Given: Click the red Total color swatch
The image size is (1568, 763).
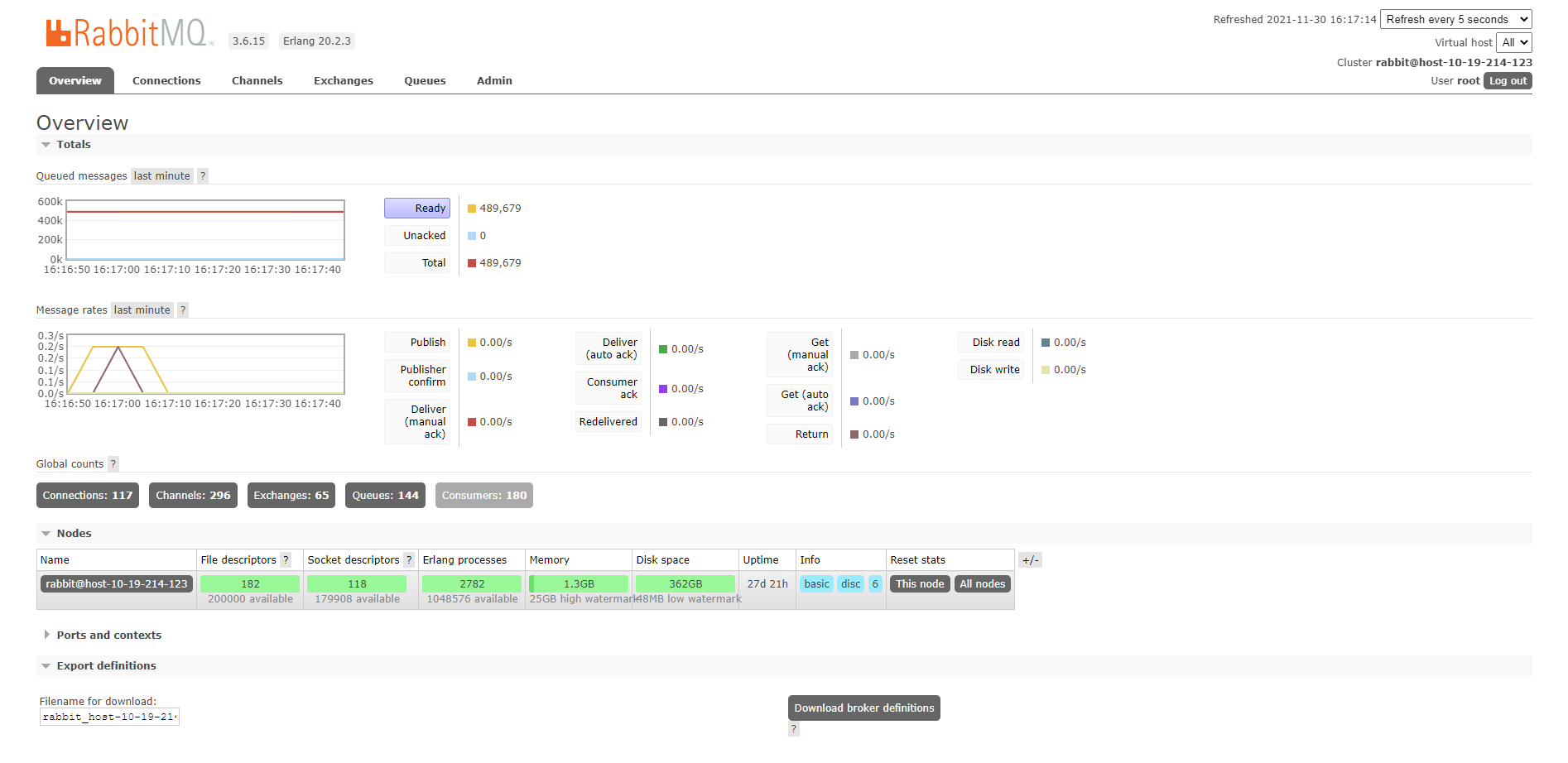Looking at the screenshot, I should [472, 263].
